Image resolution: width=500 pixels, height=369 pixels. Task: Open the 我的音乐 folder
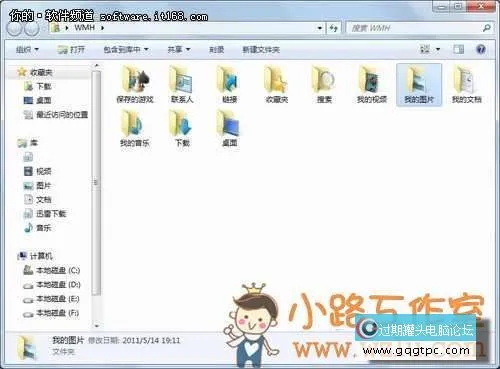[x=135, y=129]
